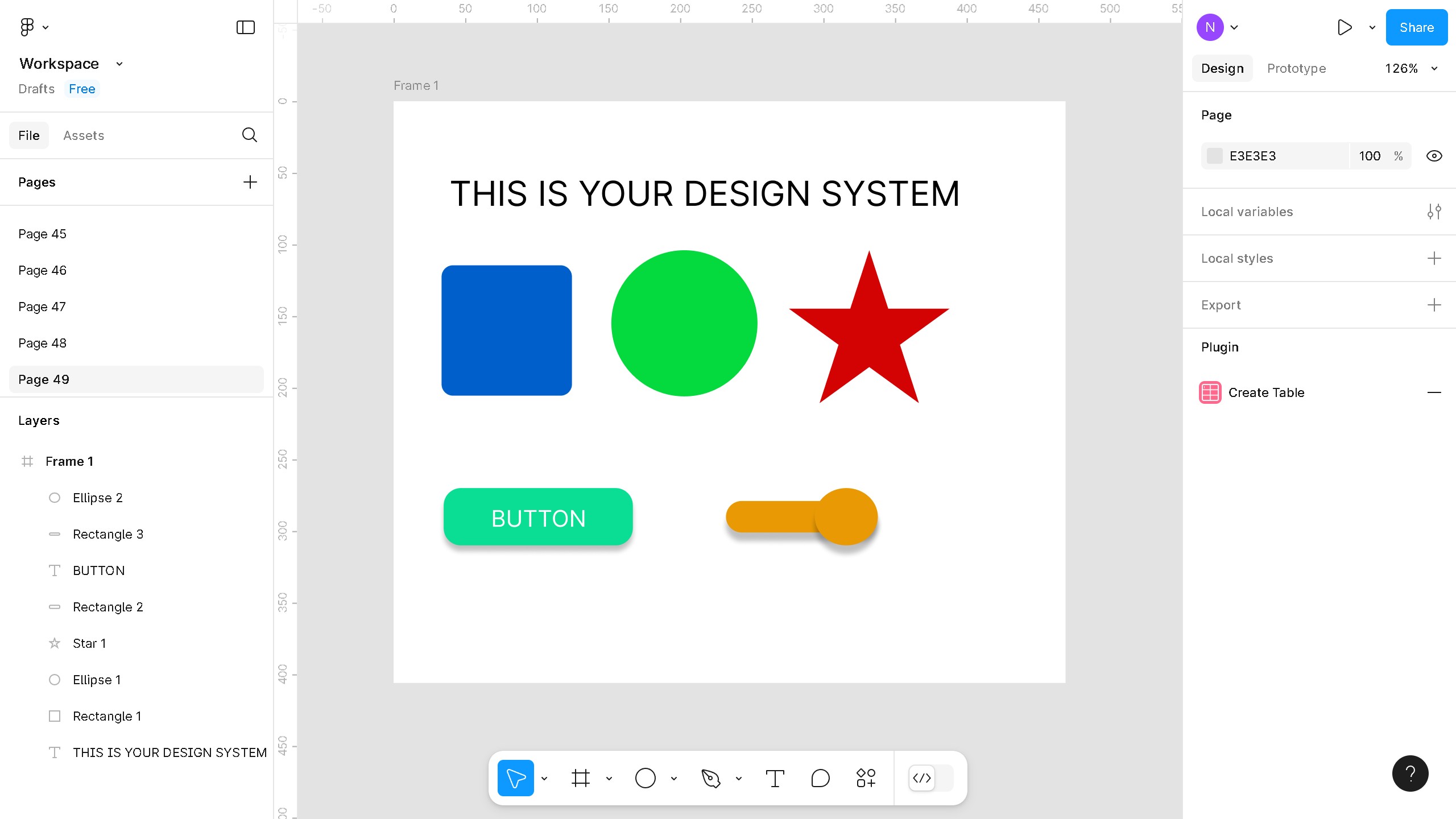This screenshot has width=1456, height=819.
Task: Switch to the Prototype tab
Action: coord(1296,68)
